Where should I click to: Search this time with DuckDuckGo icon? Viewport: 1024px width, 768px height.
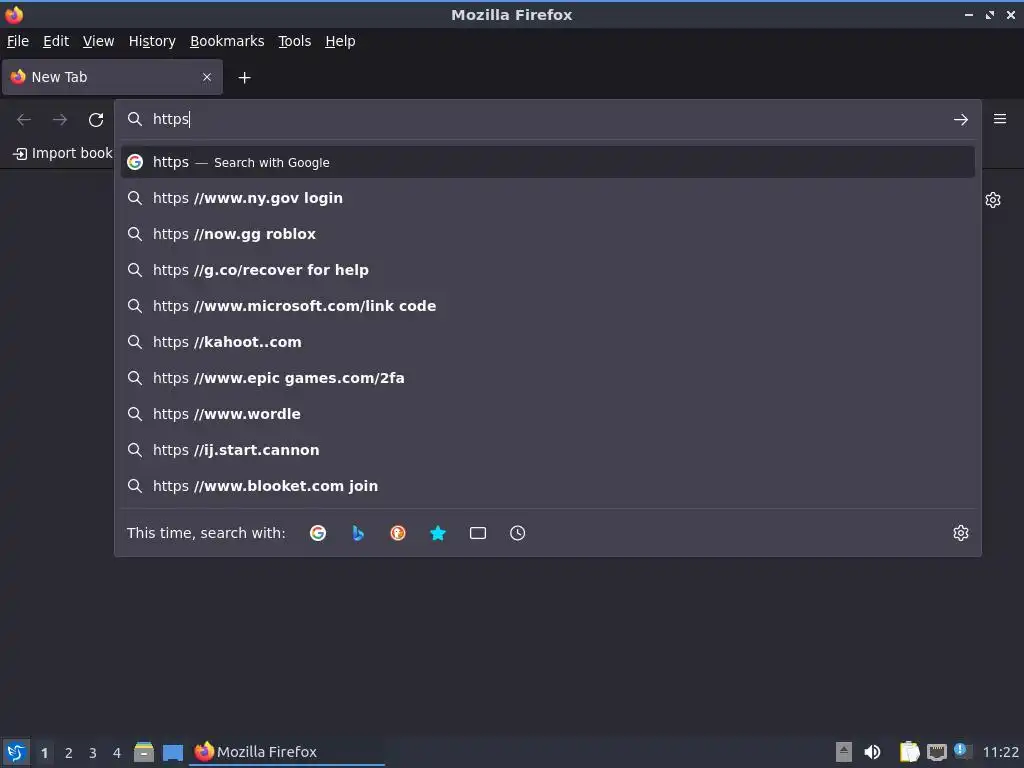[398, 533]
